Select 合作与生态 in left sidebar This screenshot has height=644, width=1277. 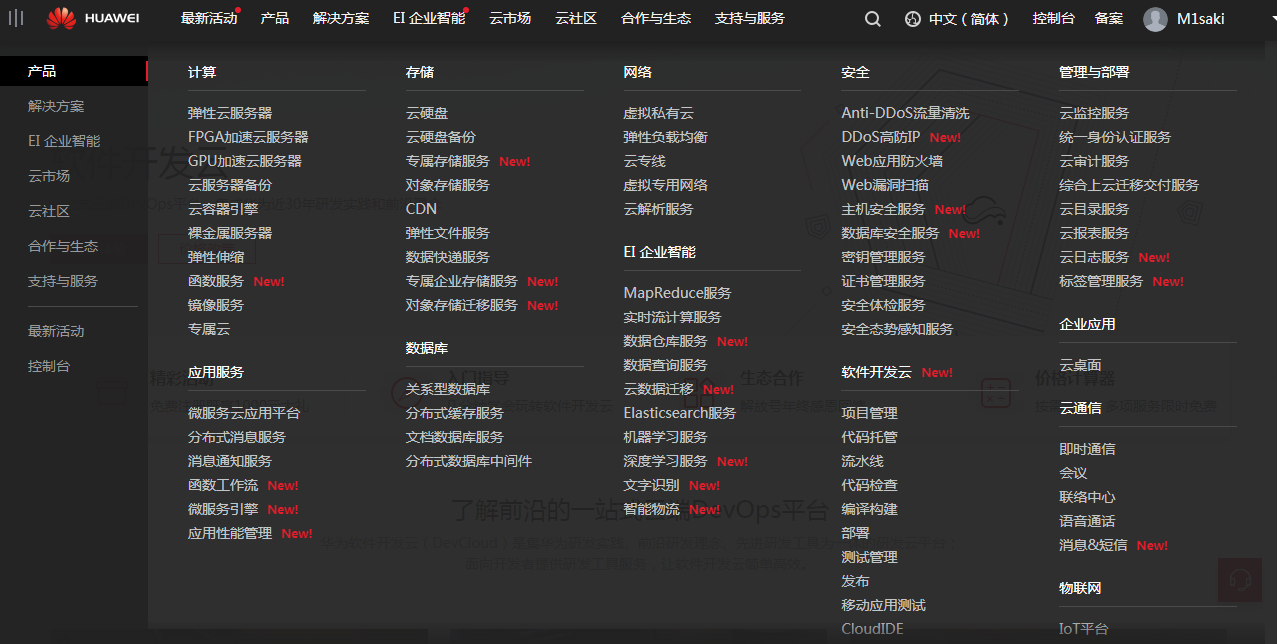(63, 246)
